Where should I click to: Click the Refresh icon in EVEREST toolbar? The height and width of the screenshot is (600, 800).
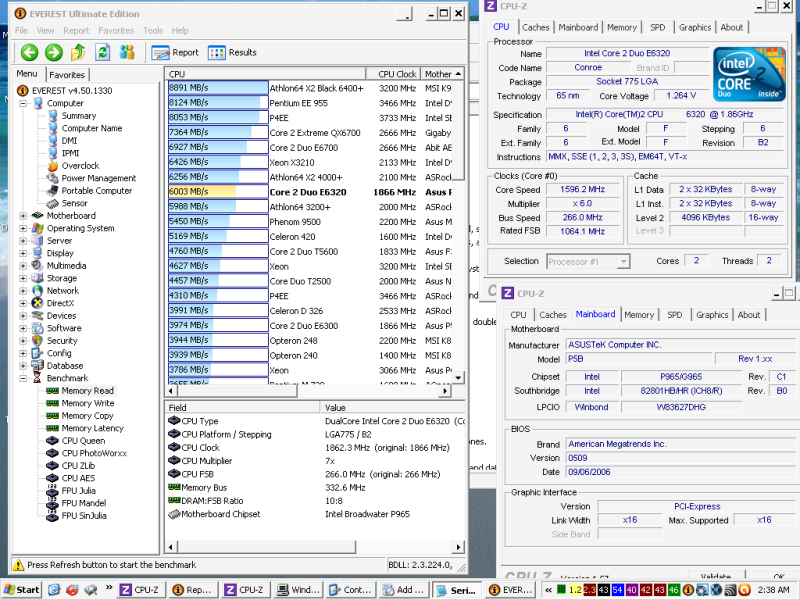point(103,52)
